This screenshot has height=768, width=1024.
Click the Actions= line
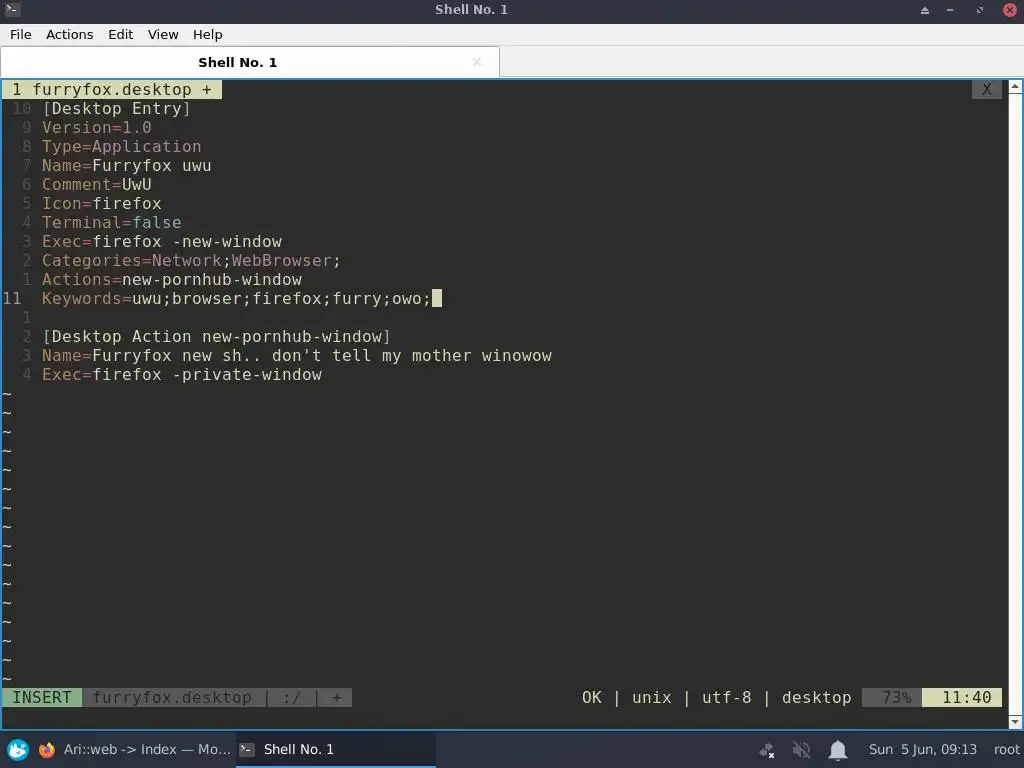click(x=172, y=280)
